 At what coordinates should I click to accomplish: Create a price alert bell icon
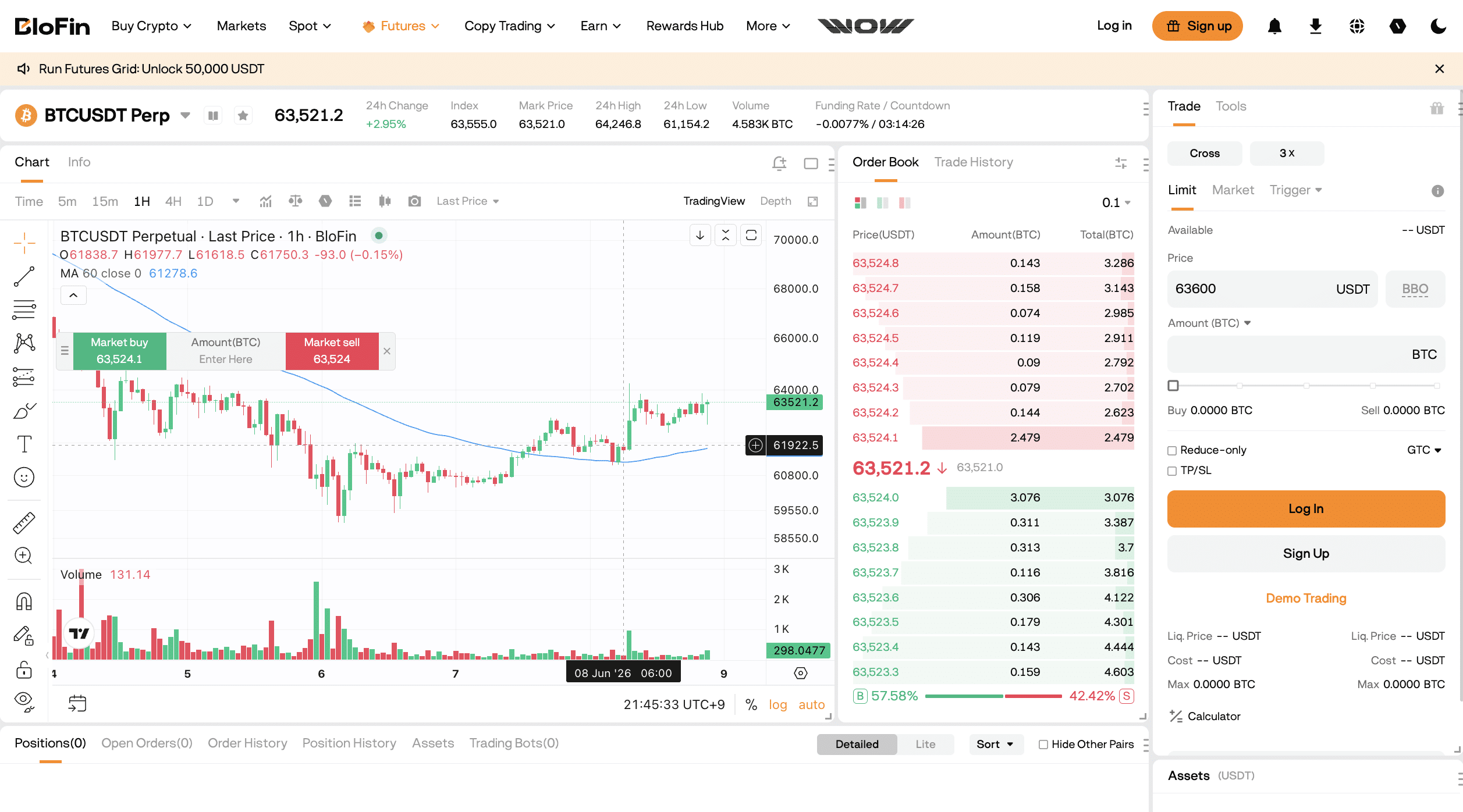click(779, 163)
